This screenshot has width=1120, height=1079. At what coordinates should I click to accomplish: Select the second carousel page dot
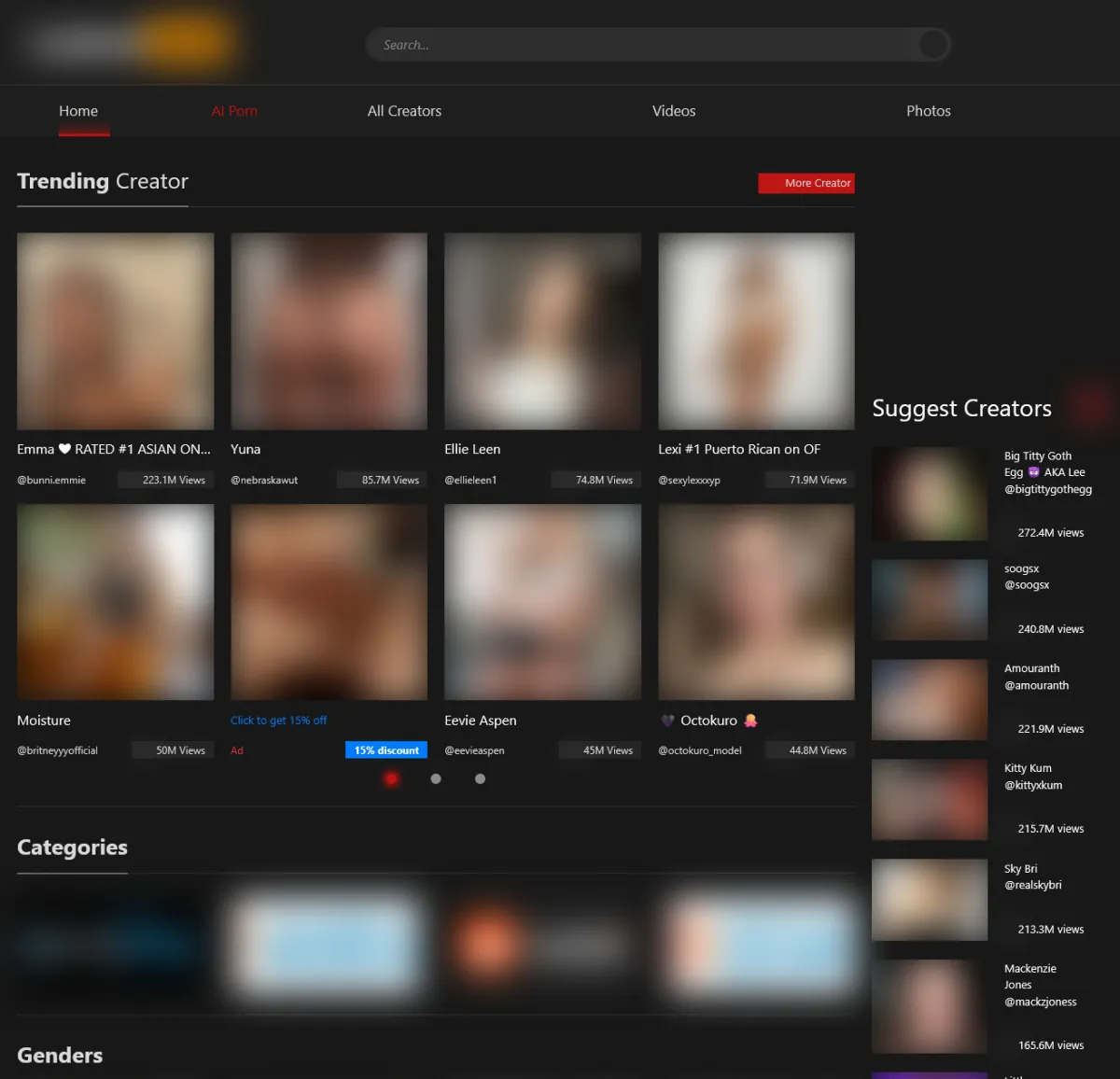436,778
